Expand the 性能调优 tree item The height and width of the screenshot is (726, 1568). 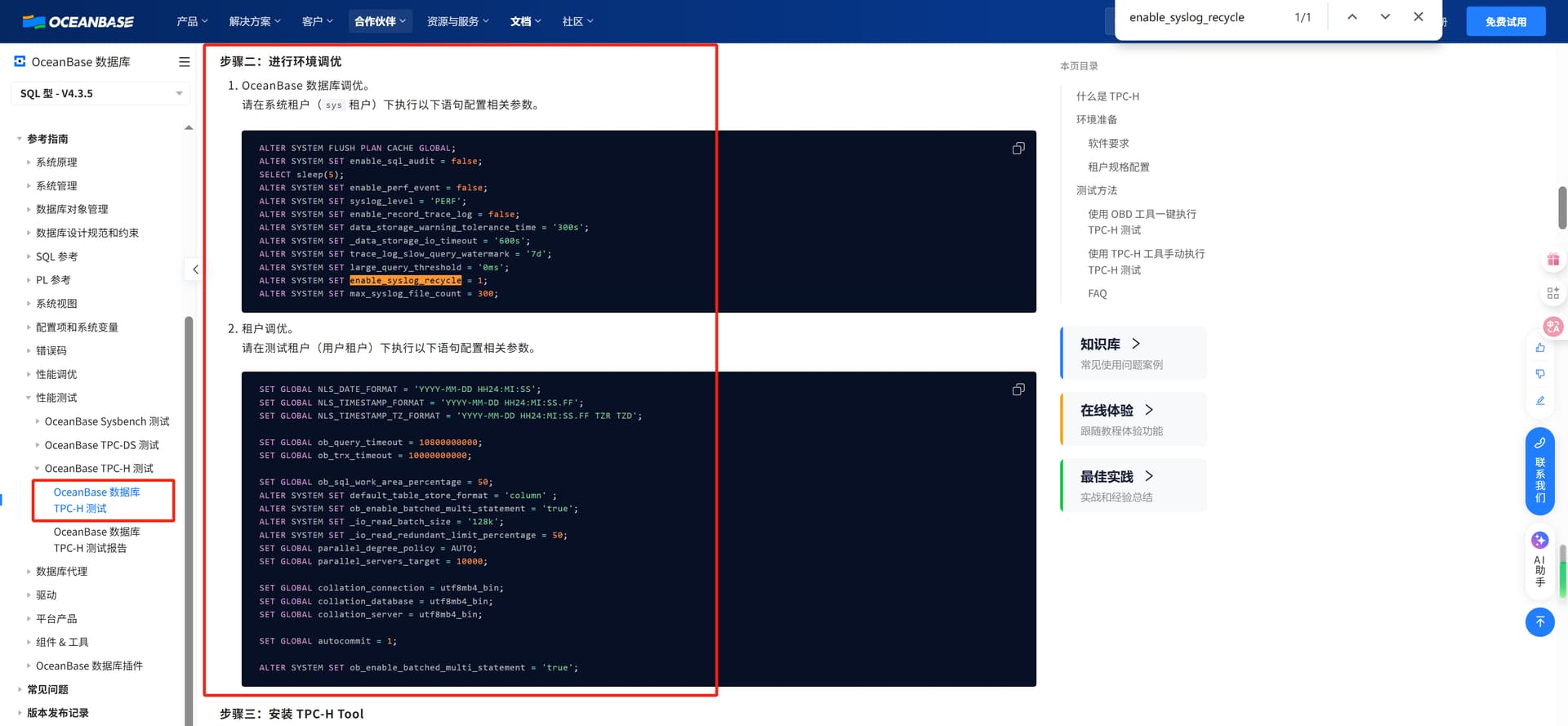29,375
